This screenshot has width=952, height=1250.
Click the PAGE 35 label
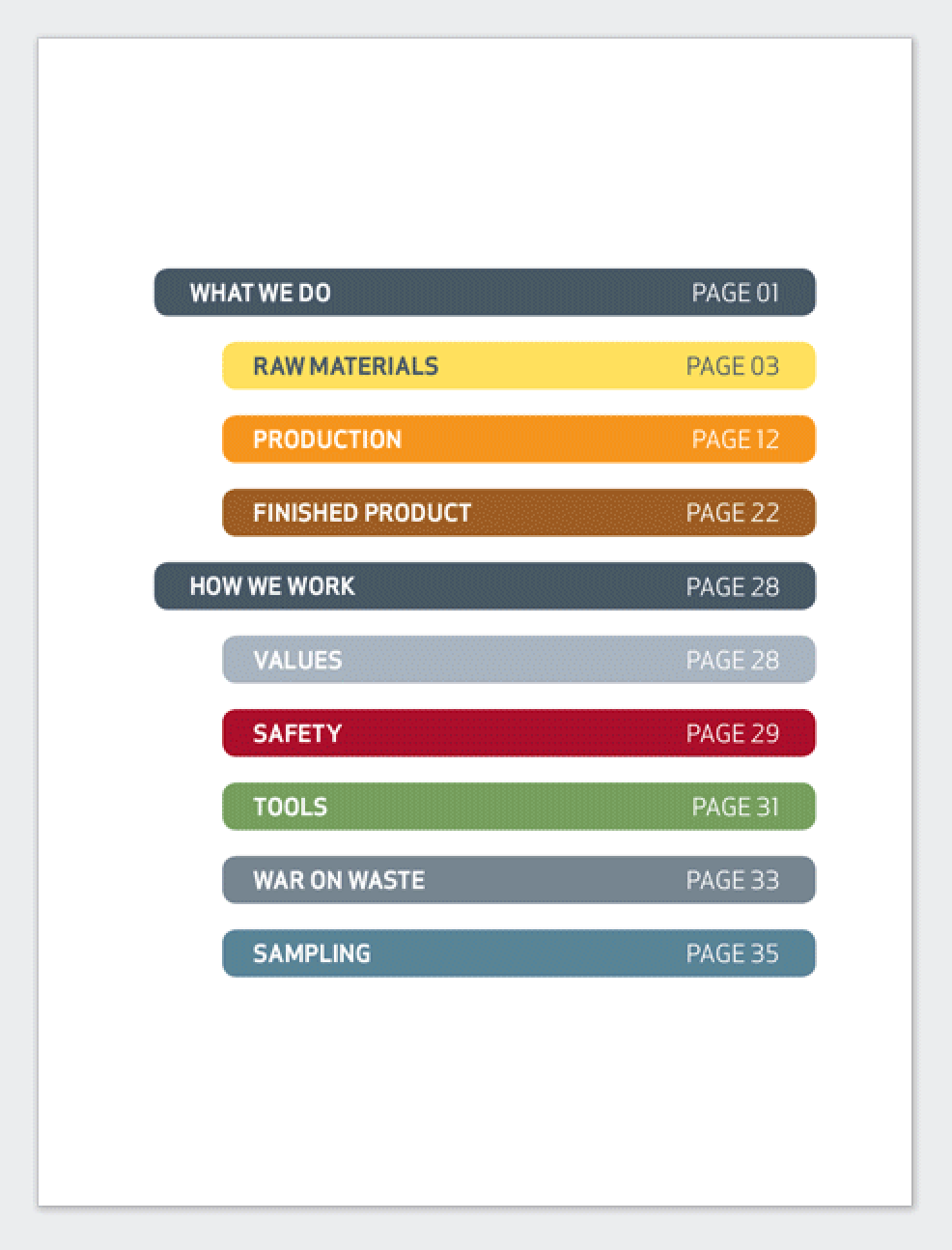click(x=732, y=953)
